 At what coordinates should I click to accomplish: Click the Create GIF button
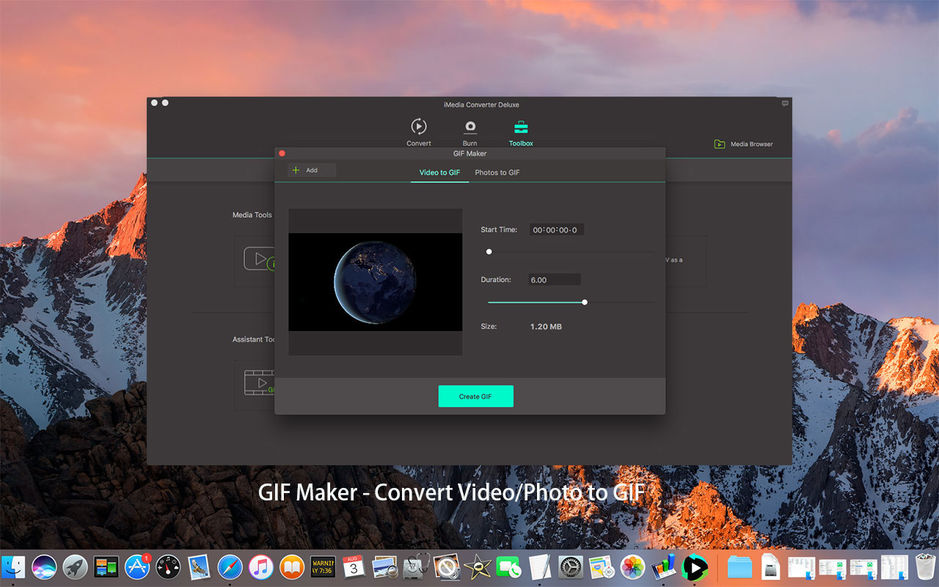476,396
